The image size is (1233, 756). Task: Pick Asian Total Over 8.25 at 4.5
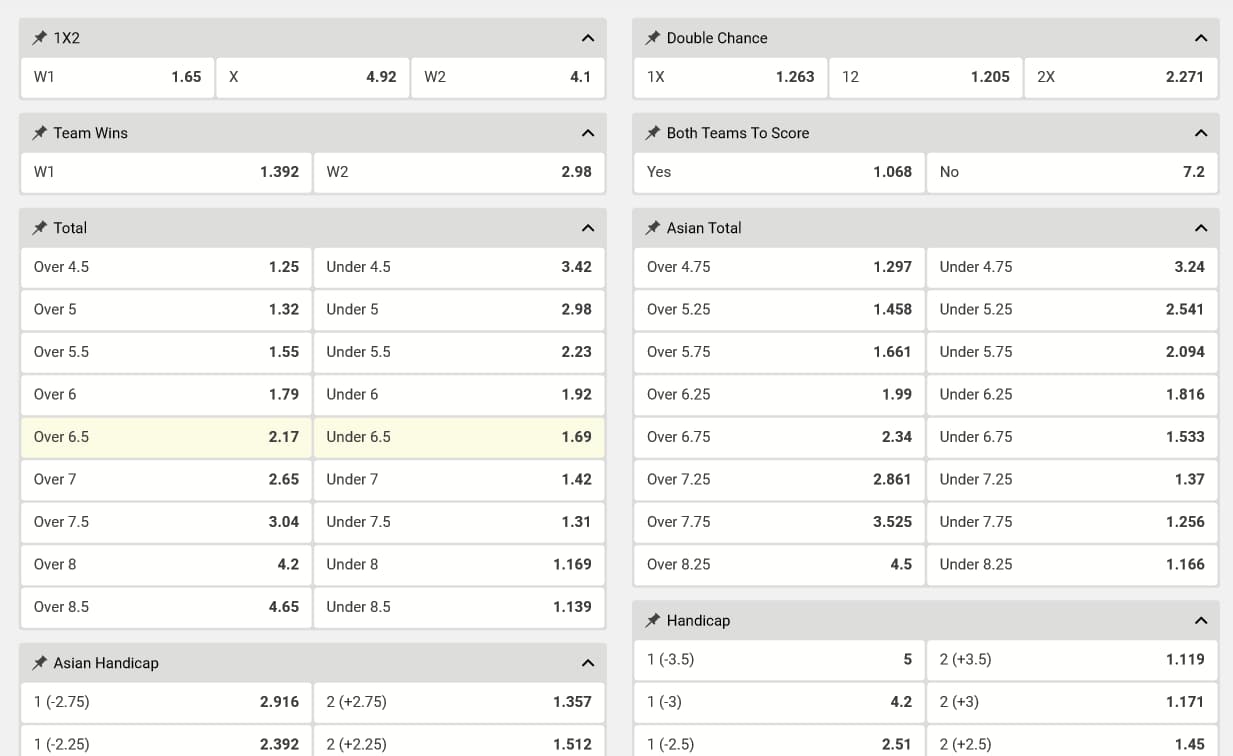pyautogui.click(x=779, y=564)
